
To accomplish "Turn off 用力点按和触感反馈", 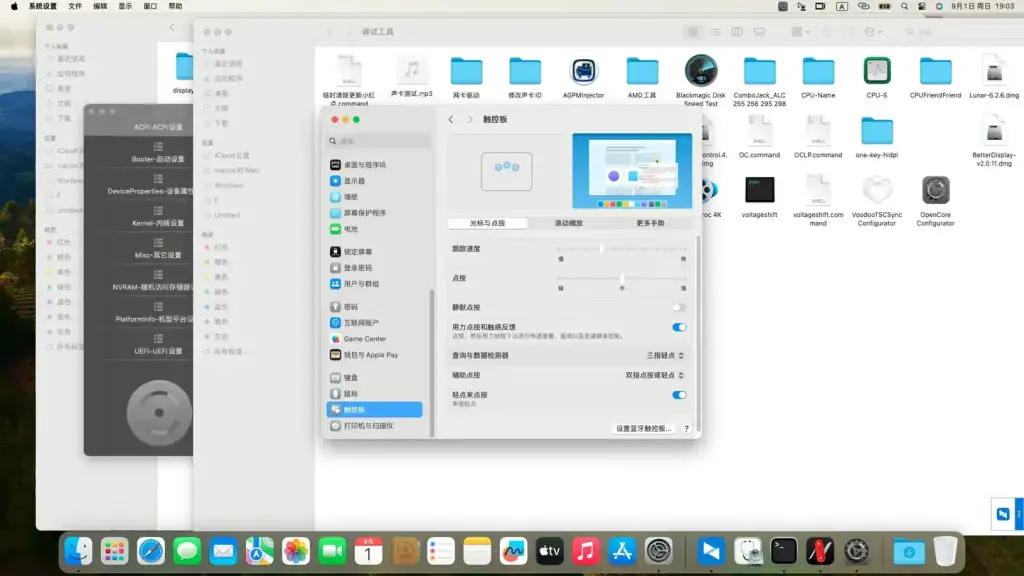I will coord(679,327).
